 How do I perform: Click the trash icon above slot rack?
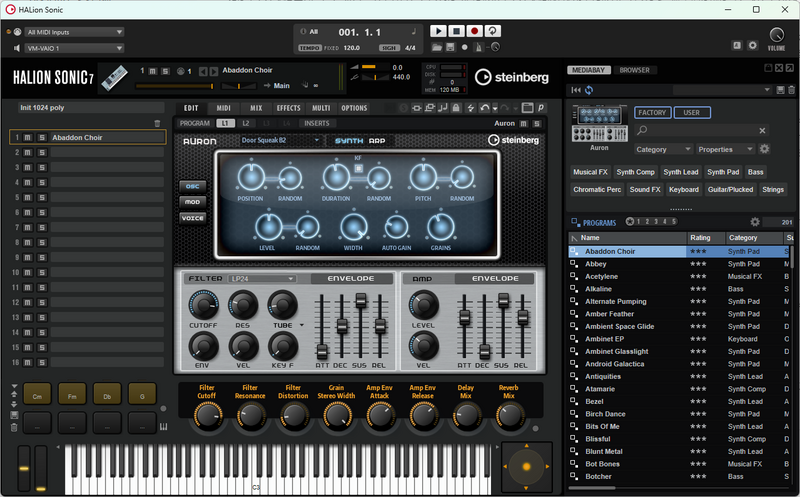coord(157,123)
